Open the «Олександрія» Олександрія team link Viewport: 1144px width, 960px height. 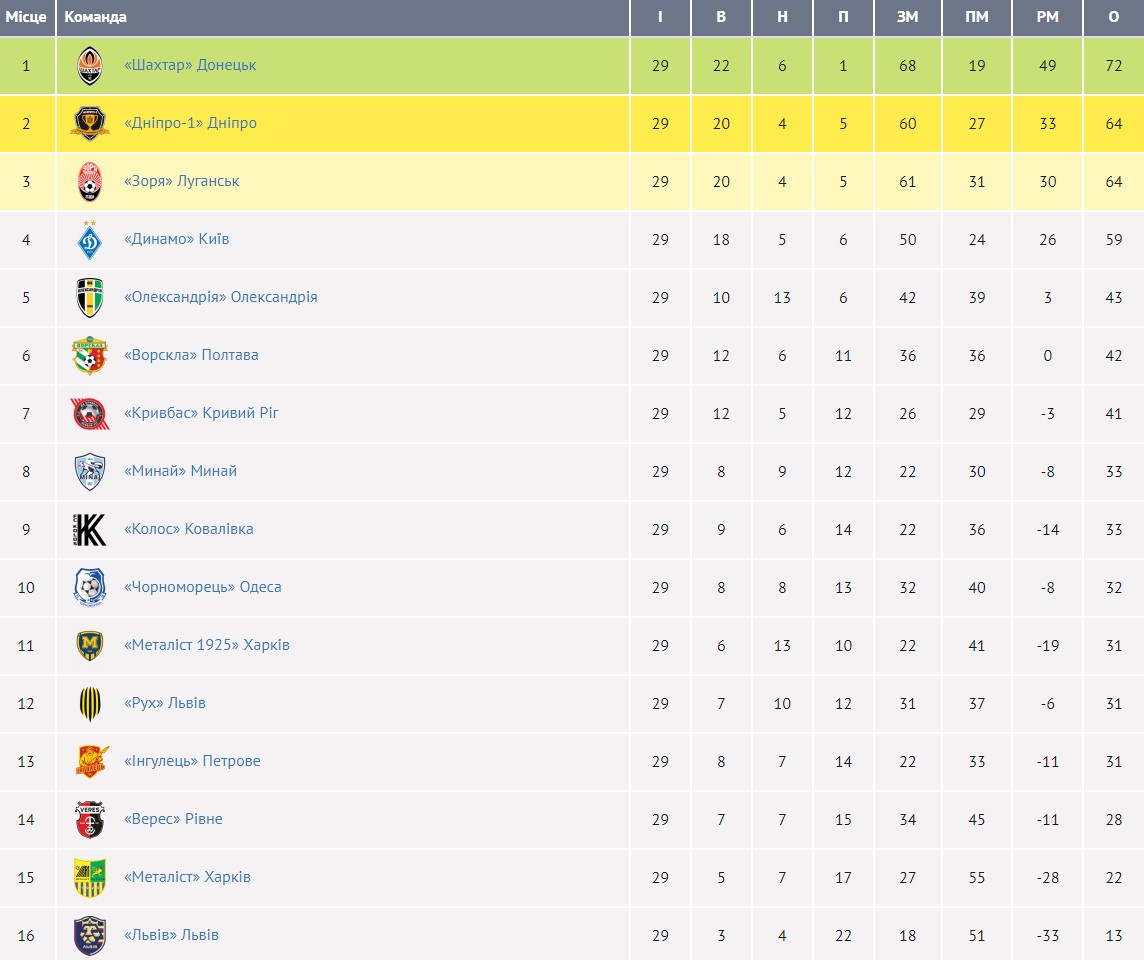click(221, 297)
